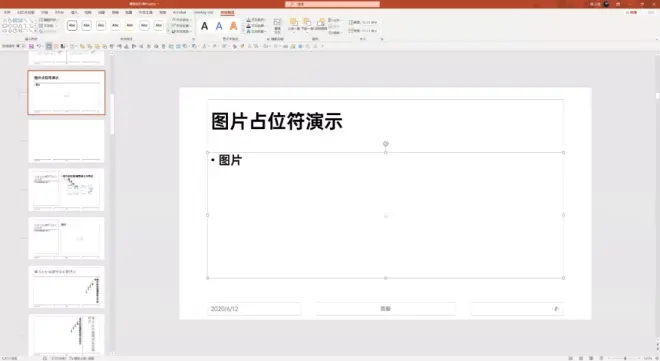Click the thumbnail pane vertical scrollbar

(x=112, y=114)
